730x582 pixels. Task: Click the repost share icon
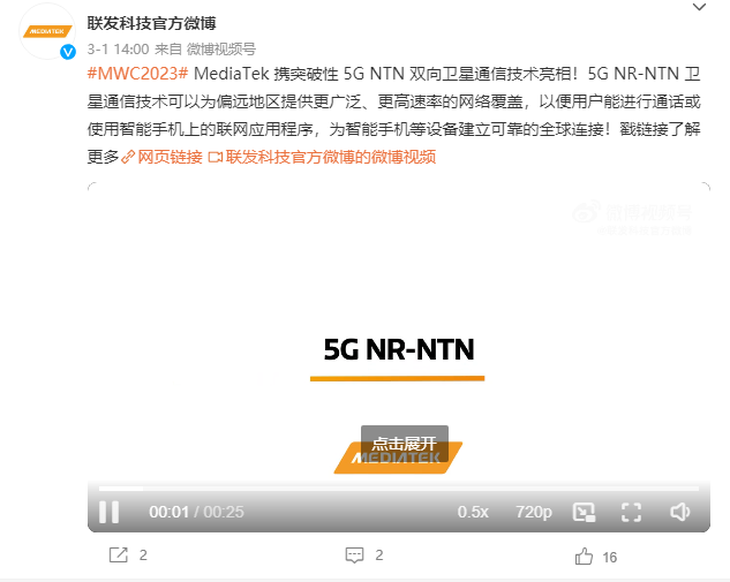pyautogui.click(x=118, y=555)
